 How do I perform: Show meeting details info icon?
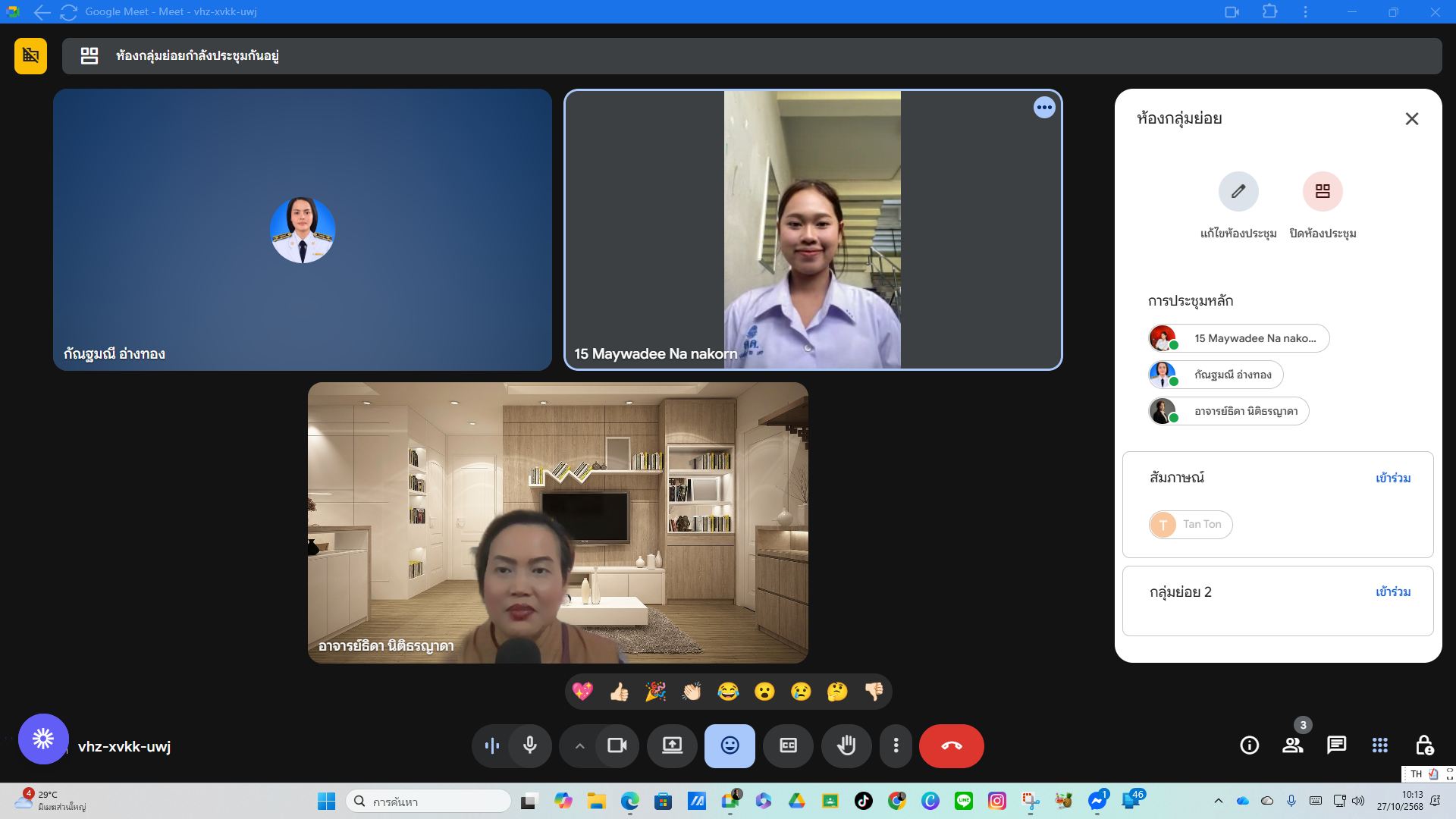pyautogui.click(x=1249, y=745)
